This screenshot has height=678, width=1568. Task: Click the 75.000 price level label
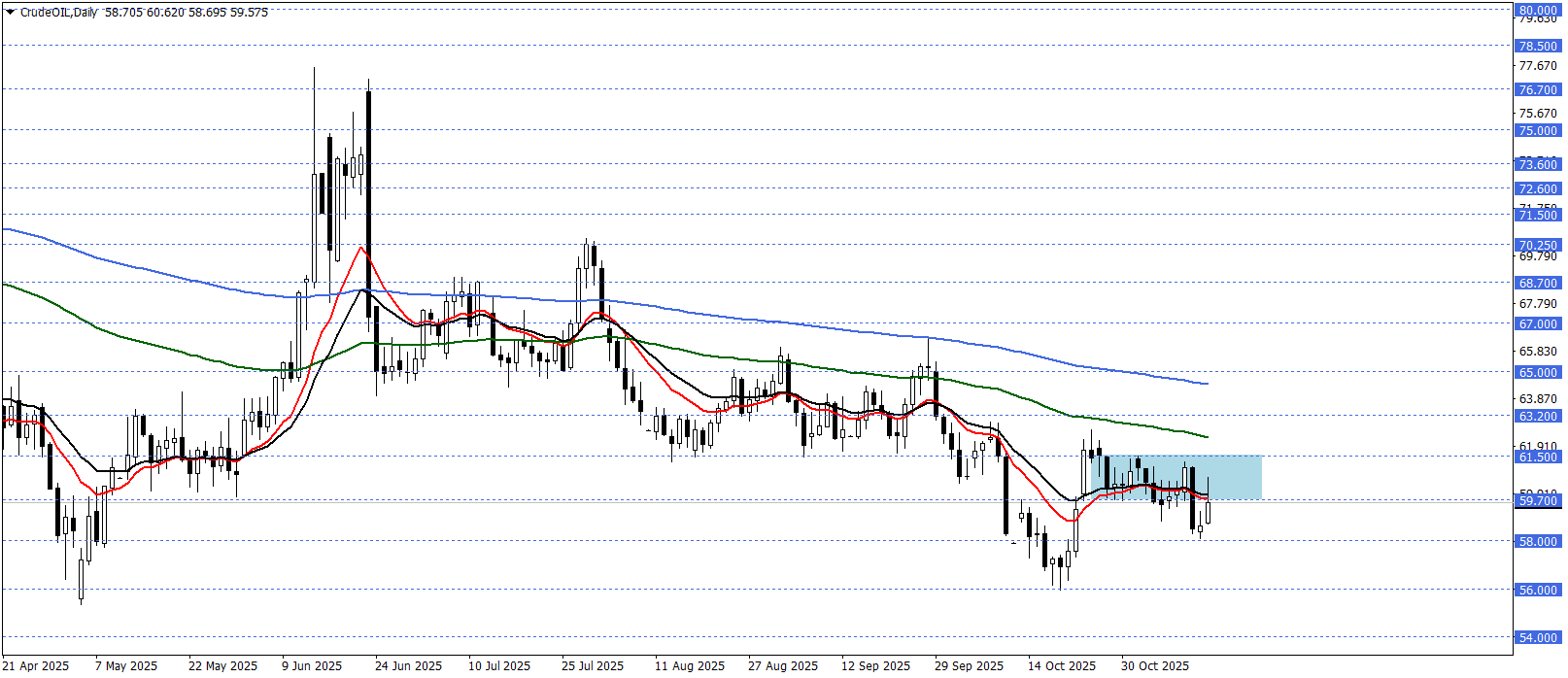coord(1537,131)
